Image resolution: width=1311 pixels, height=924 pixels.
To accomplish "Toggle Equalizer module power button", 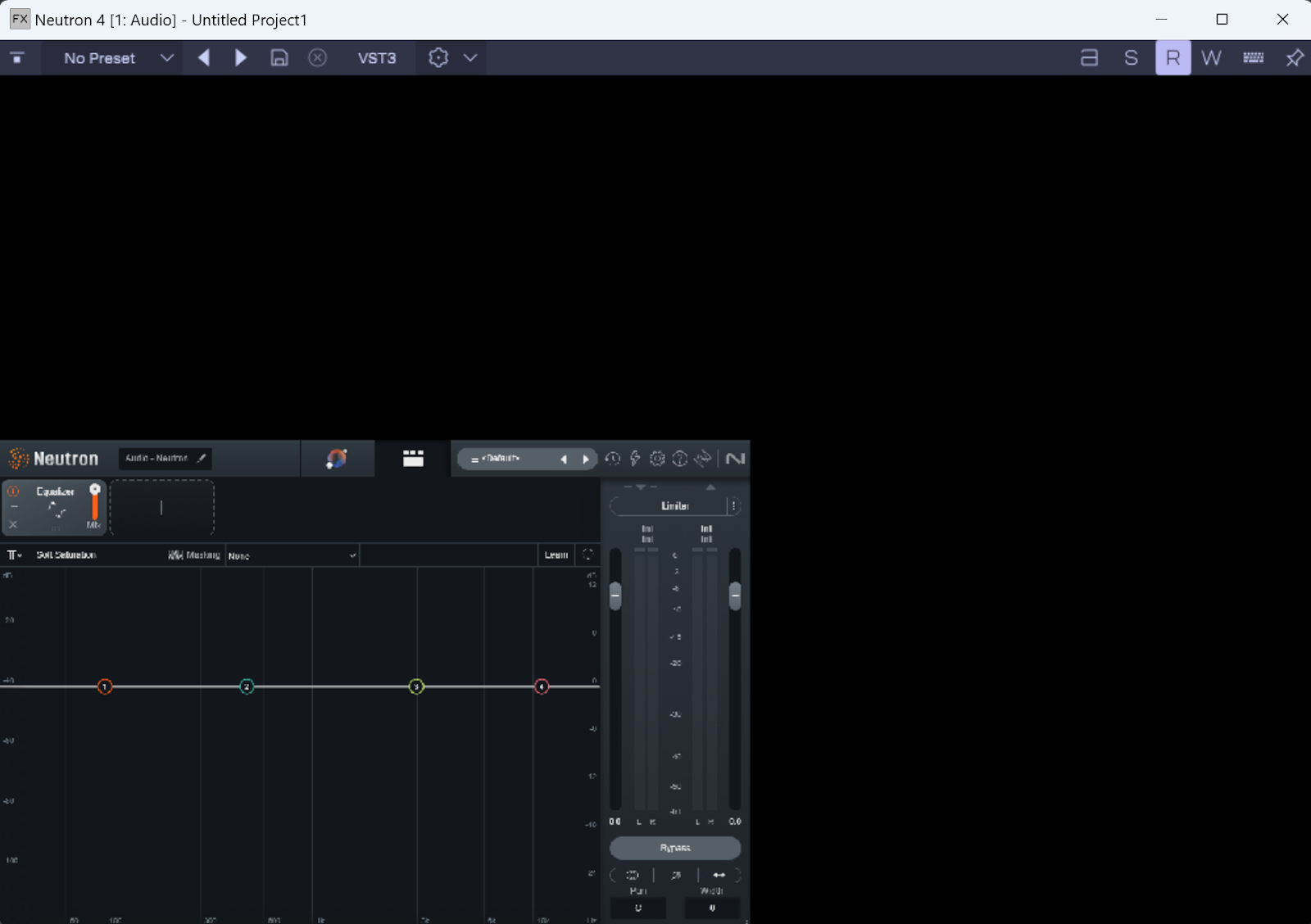I will [13, 491].
